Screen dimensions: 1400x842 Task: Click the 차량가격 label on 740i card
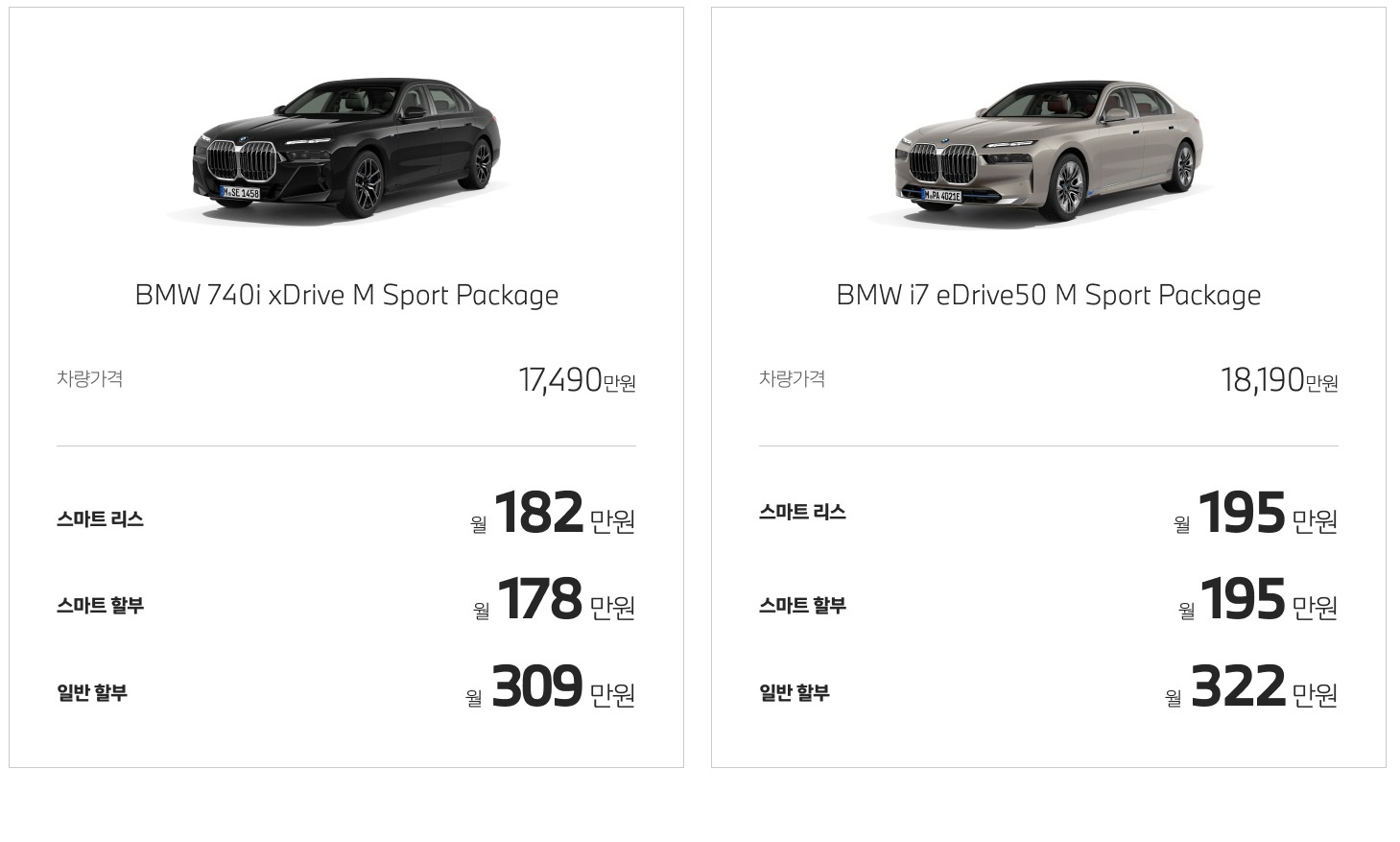tap(89, 379)
